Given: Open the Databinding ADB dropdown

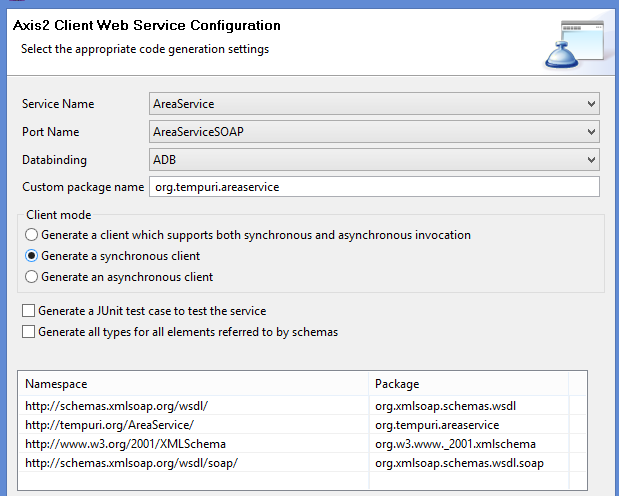Looking at the screenshot, I should coord(374,160).
